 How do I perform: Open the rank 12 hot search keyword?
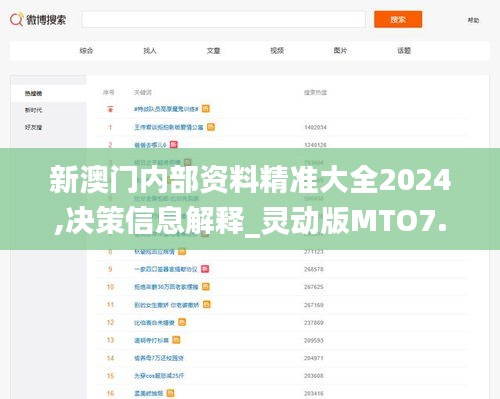click(154, 323)
